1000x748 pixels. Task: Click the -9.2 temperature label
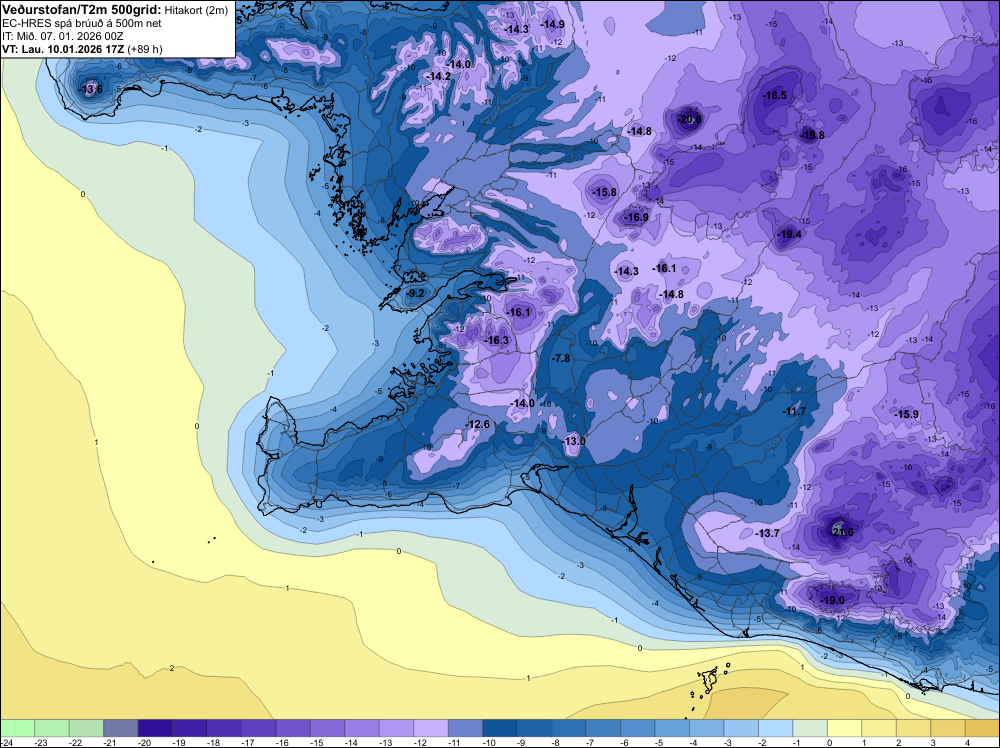click(x=415, y=293)
